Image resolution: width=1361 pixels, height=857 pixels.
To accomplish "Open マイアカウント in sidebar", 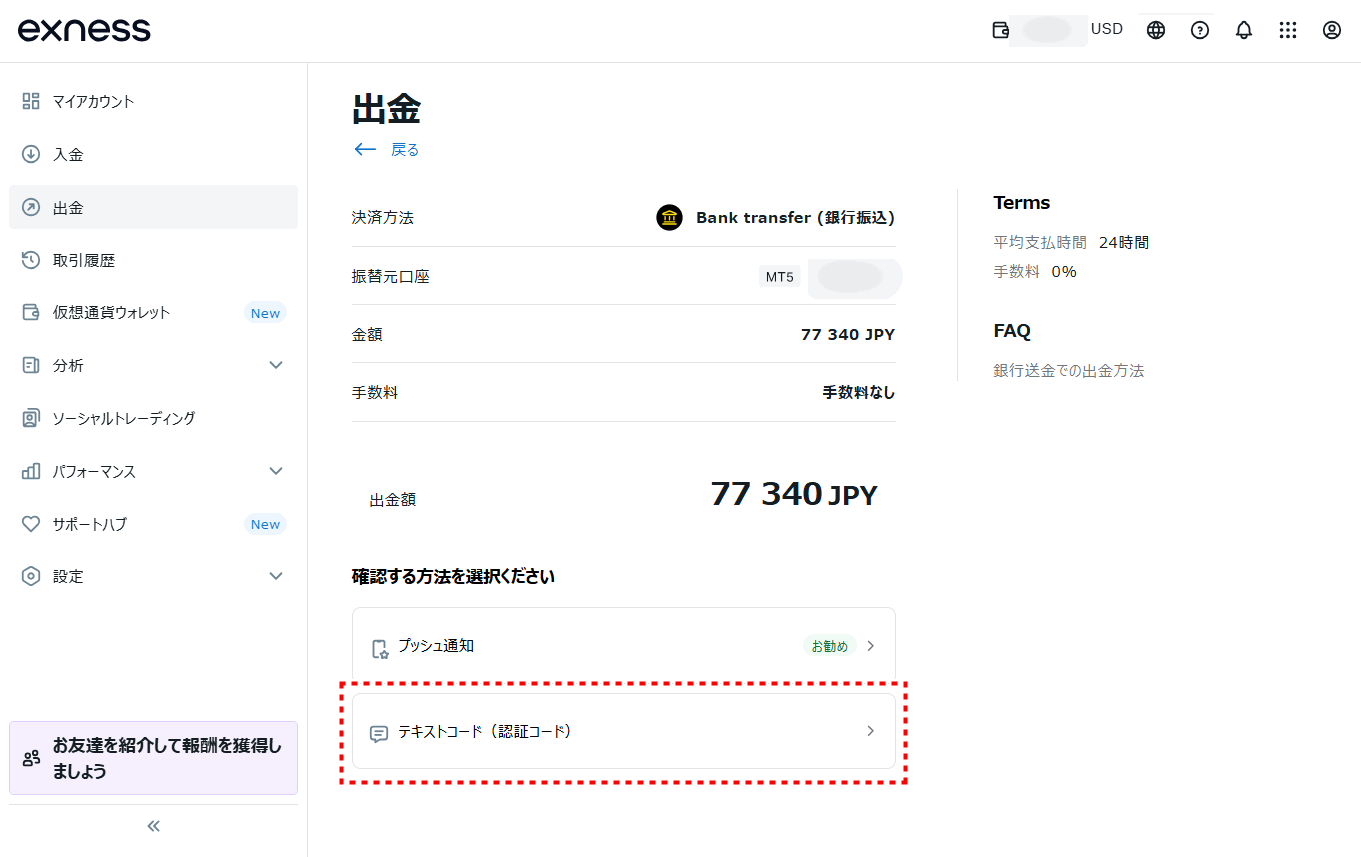I will click(x=153, y=101).
